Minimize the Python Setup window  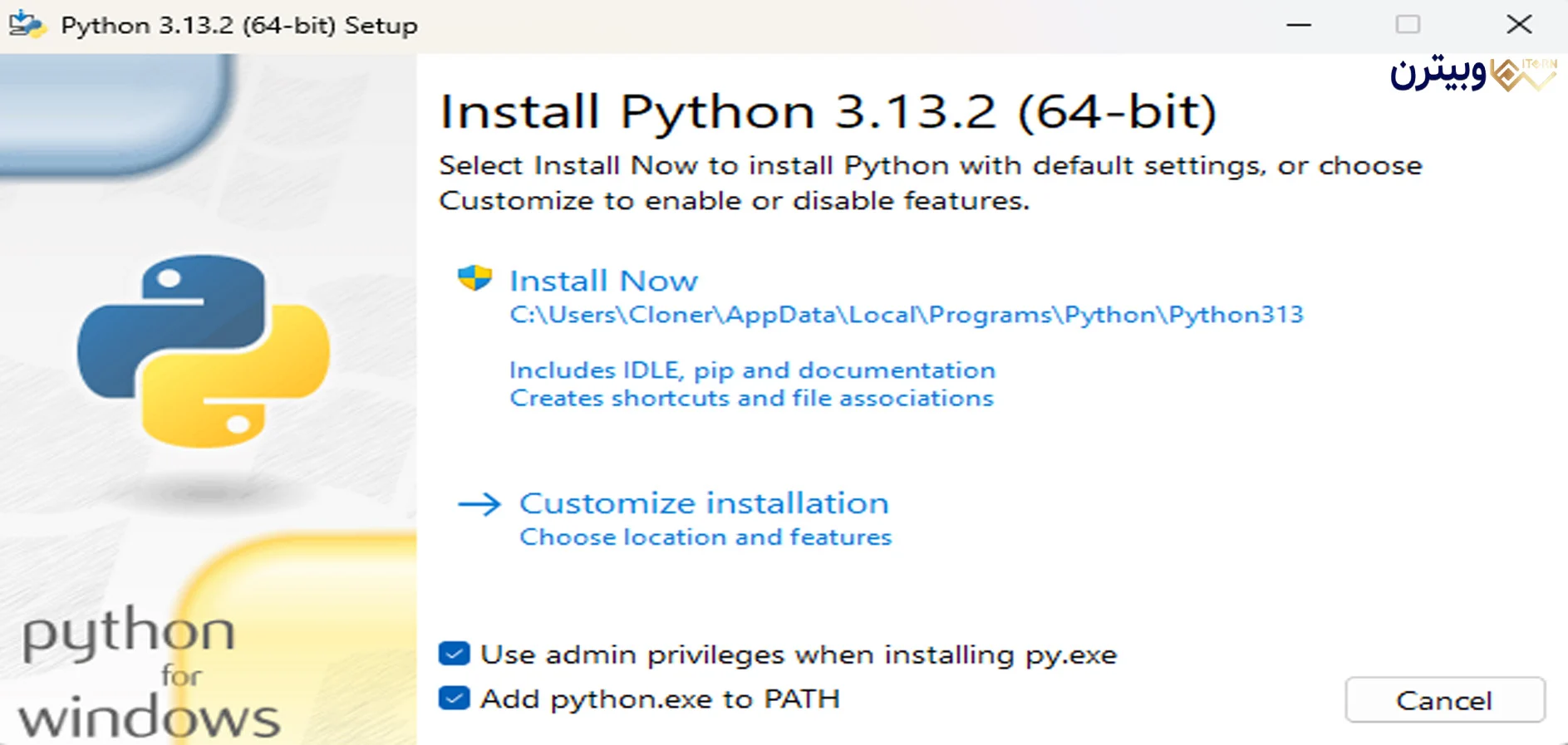(x=1299, y=25)
